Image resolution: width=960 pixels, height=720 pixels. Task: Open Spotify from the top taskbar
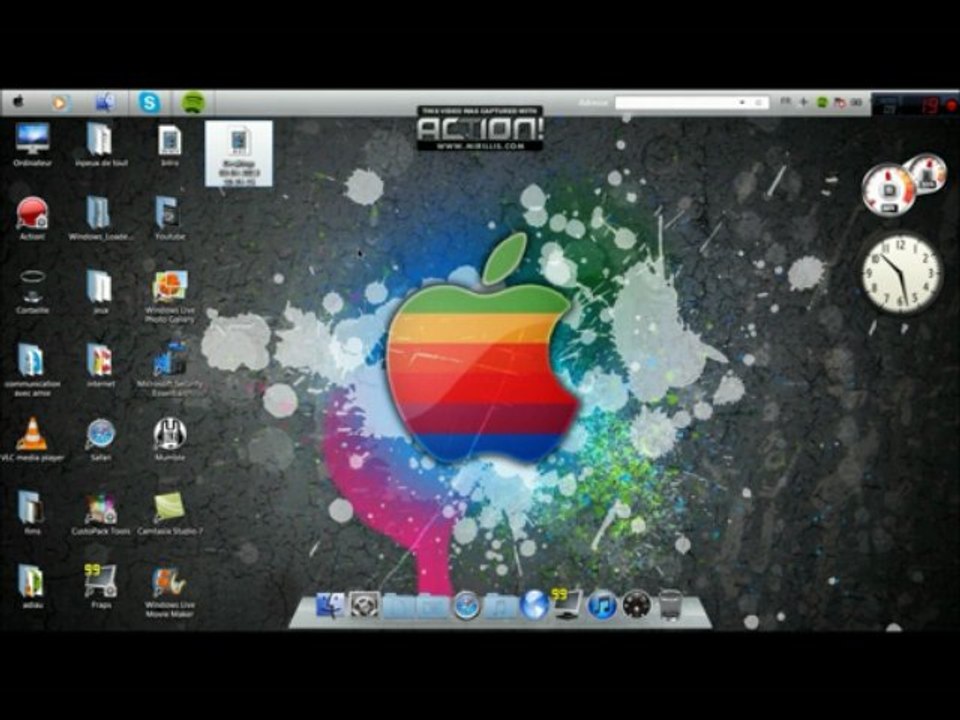point(194,102)
